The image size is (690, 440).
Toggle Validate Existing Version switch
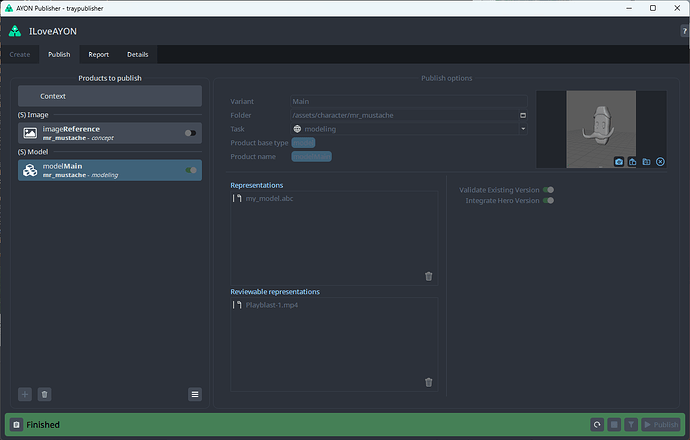pyautogui.click(x=548, y=190)
